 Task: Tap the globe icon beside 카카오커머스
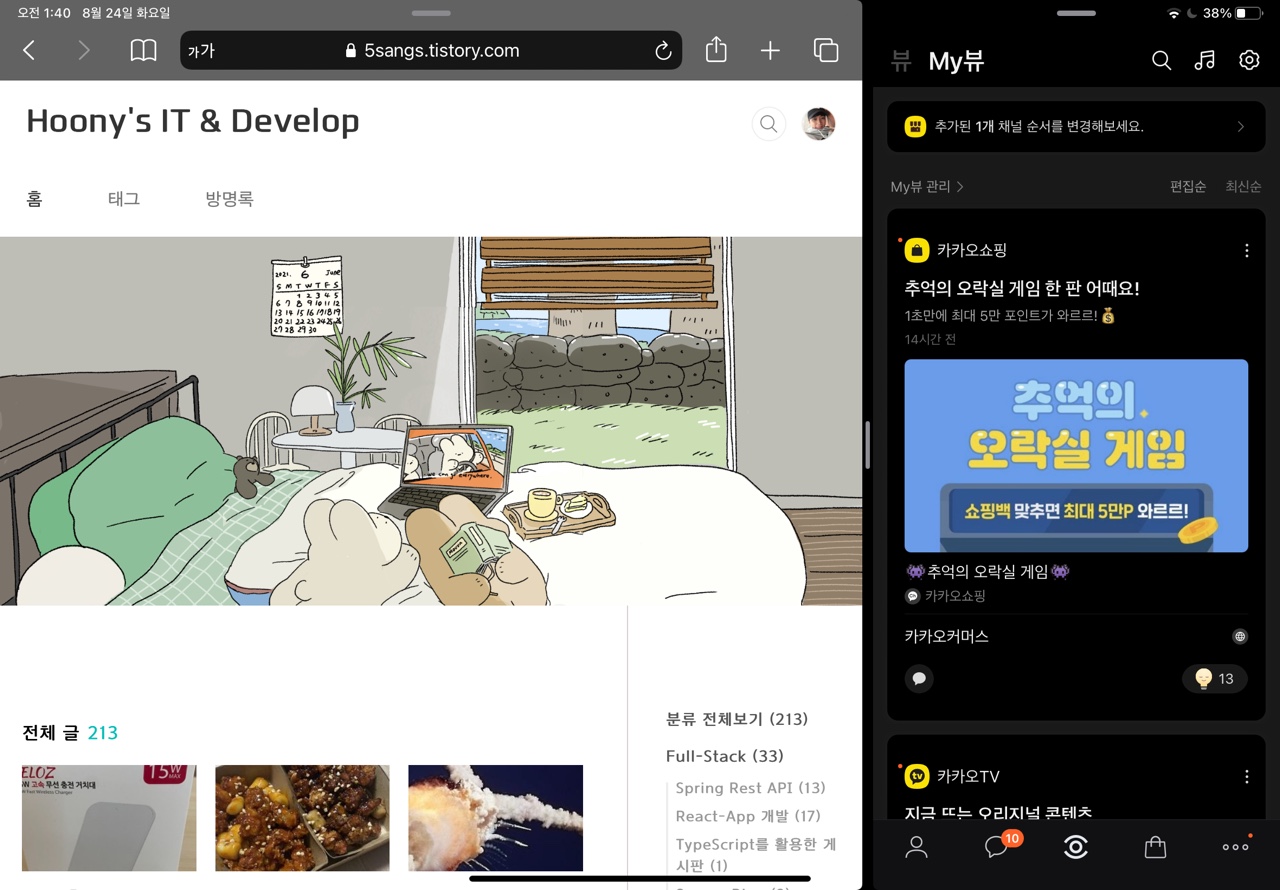point(1240,637)
